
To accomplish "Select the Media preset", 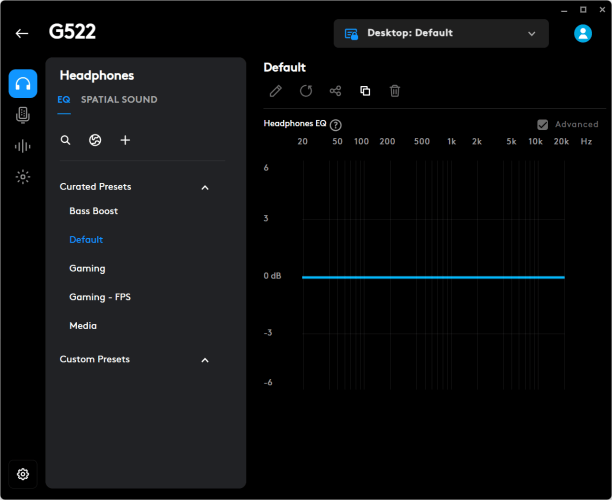I will [x=83, y=326].
